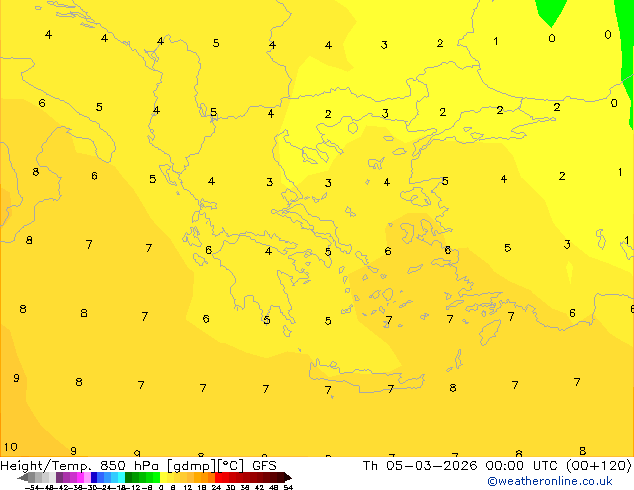
Task: Pick the magenta segment of the temperature scale
Action: coord(80,477)
